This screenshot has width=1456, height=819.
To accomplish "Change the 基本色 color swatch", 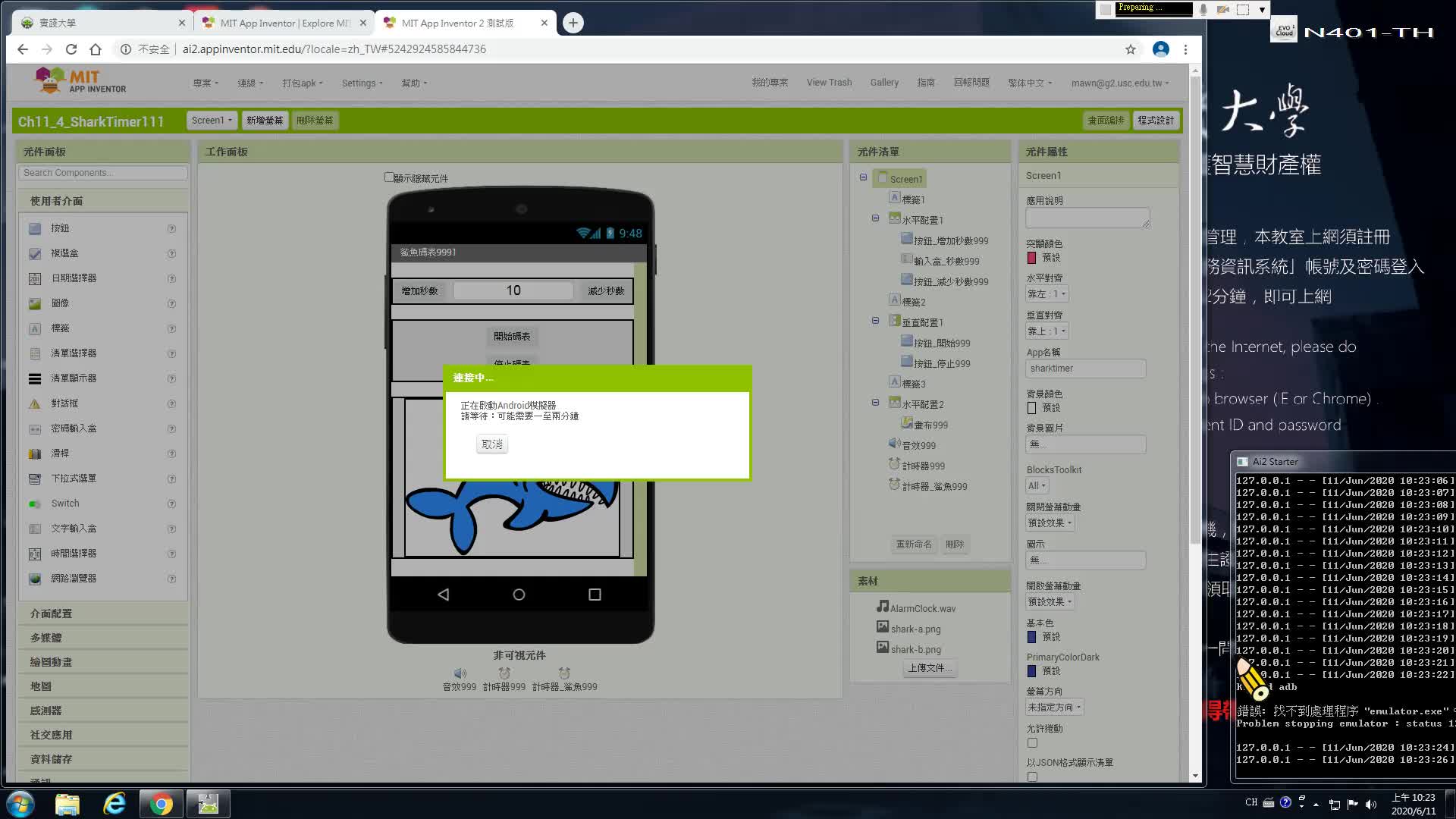I will [x=1031, y=637].
